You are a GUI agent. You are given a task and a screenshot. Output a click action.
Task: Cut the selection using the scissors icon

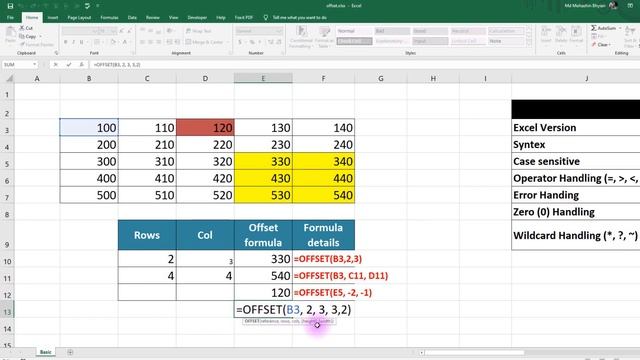tap(22, 28)
